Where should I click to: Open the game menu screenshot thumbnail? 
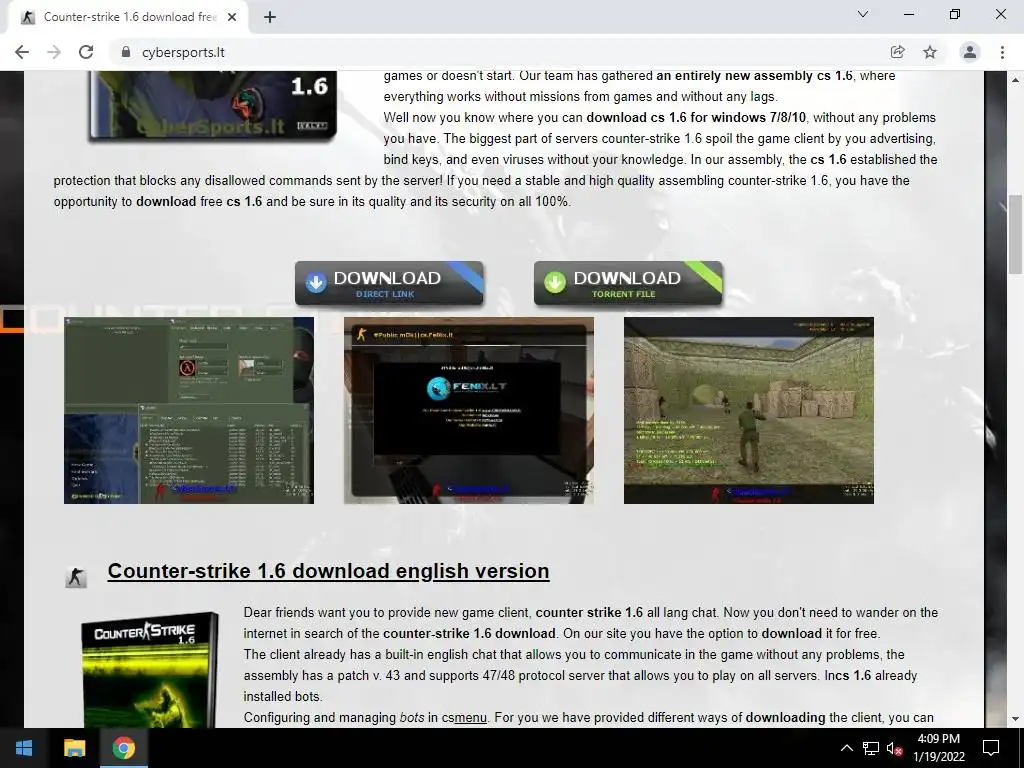[x=189, y=410]
